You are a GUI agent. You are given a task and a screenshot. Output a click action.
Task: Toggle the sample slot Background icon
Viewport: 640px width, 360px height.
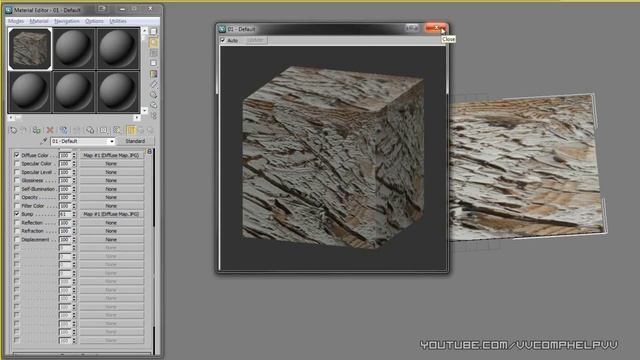point(153,53)
